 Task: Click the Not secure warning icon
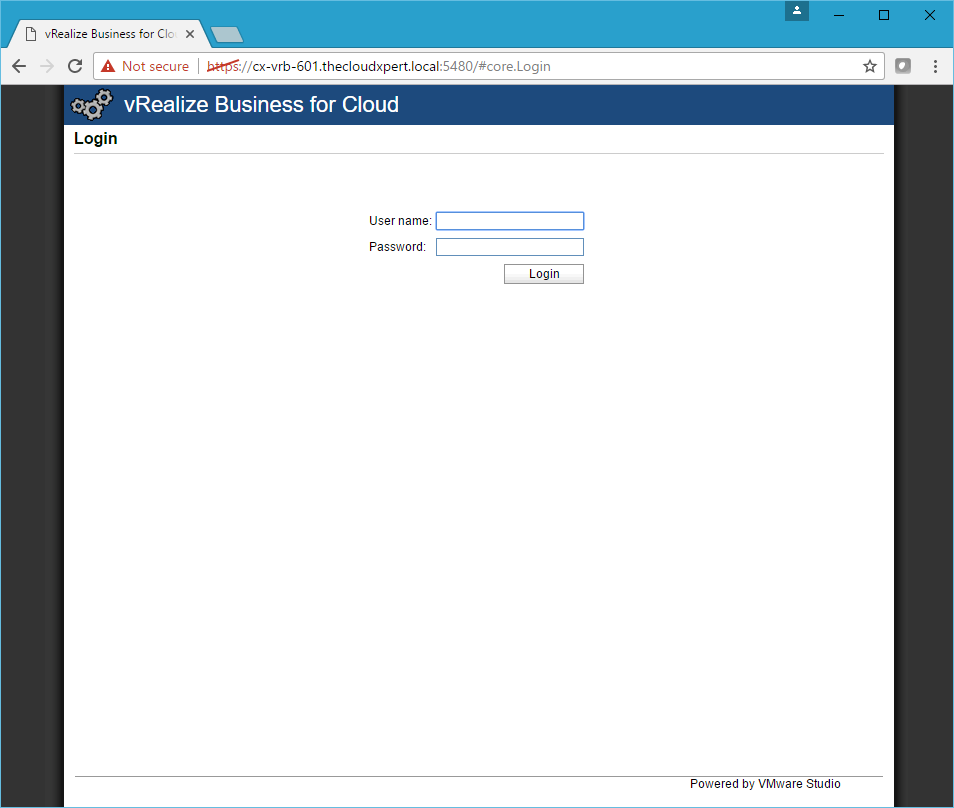(x=108, y=66)
